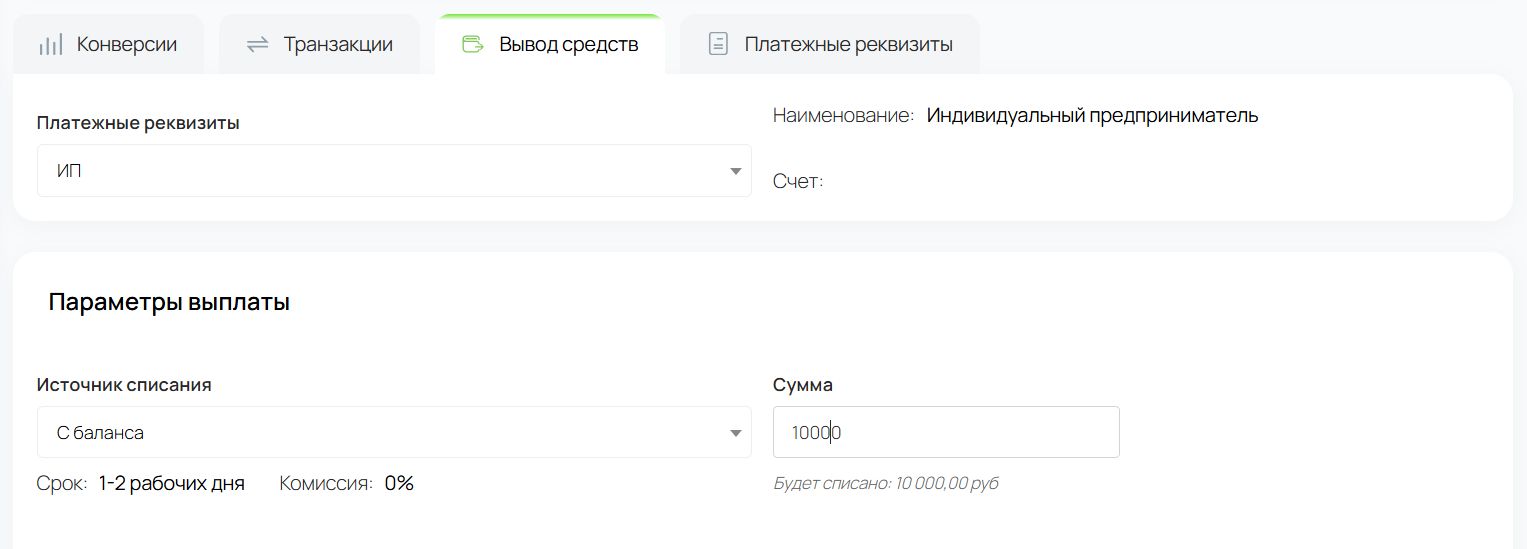1527x549 pixels.
Task: Click the Индивидуальный предприниматель name text
Action: pyautogui.click(x=1092, y=116)
